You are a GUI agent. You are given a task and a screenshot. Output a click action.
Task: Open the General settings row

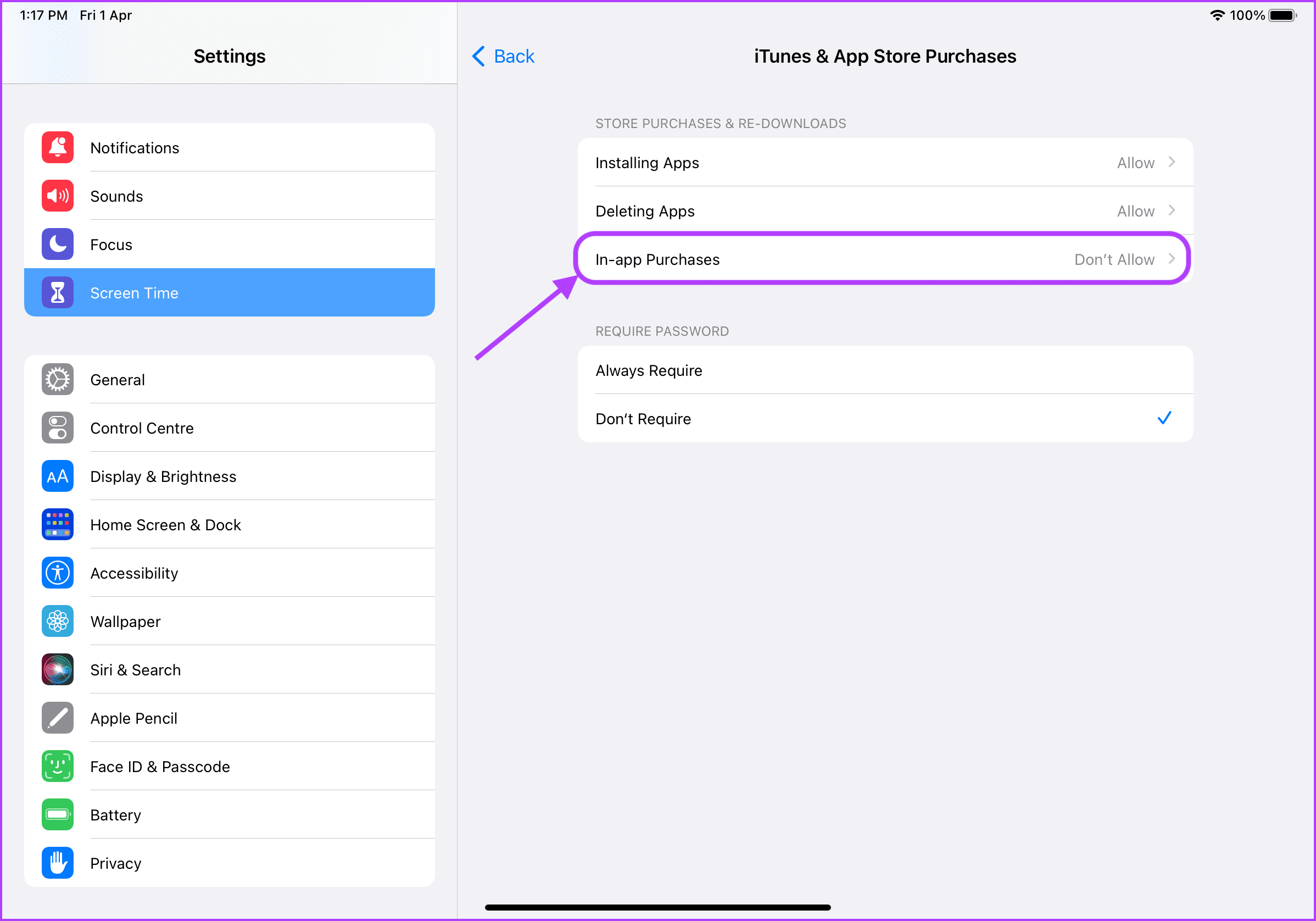click(x=229, y=379)
